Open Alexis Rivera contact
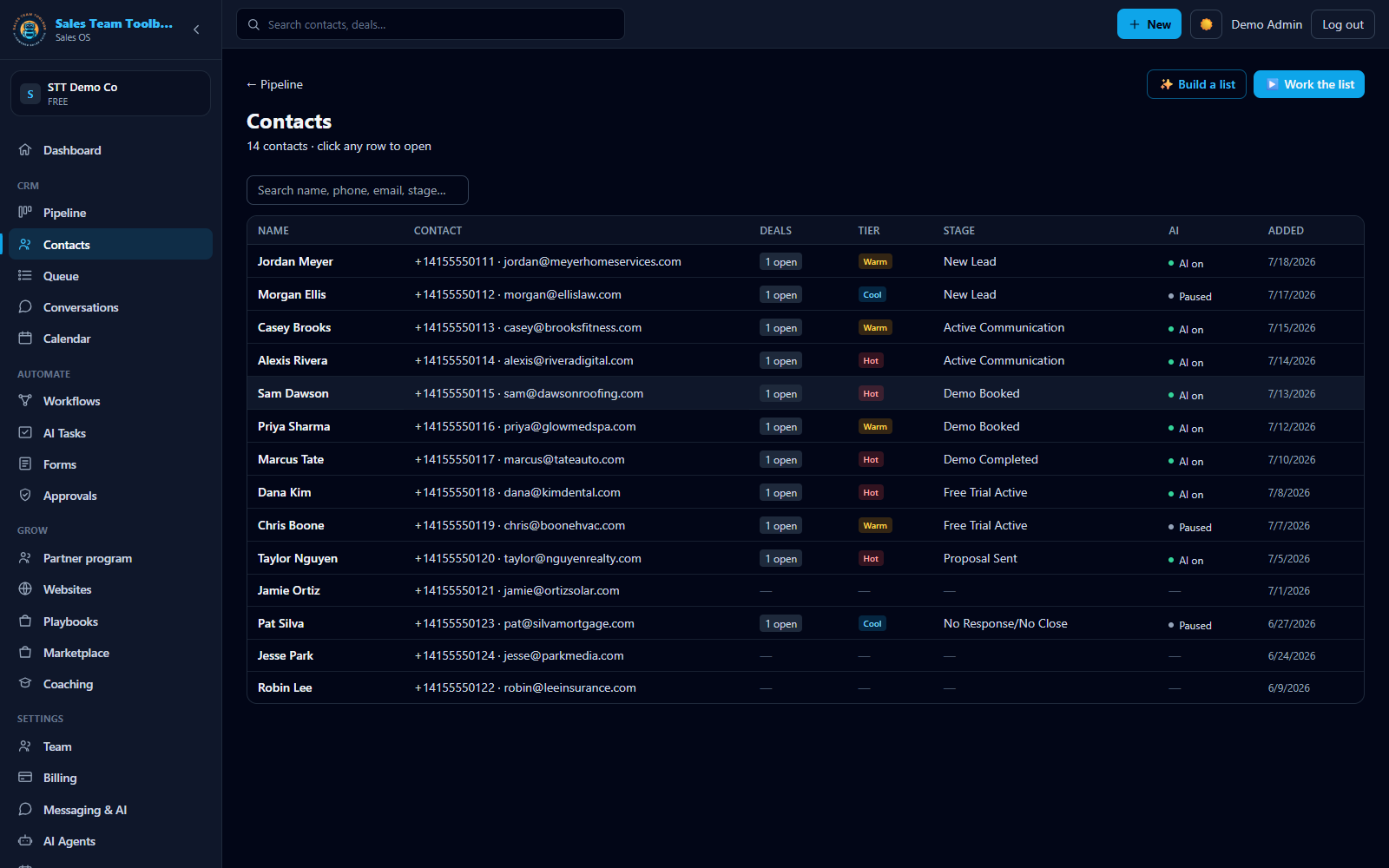Screen dimensions: 1389x868 806,360
